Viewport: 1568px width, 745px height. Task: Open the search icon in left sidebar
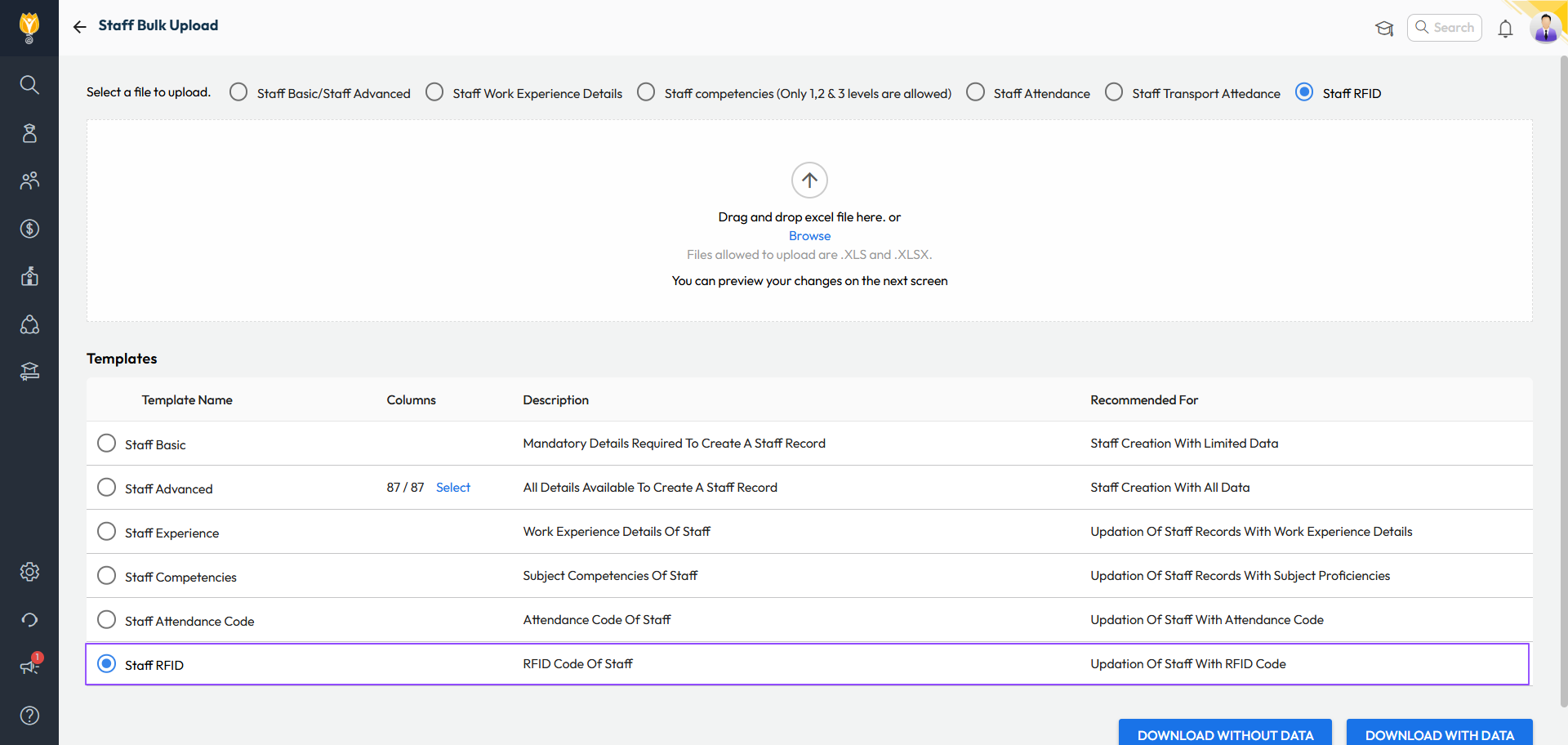coord(29,85)
